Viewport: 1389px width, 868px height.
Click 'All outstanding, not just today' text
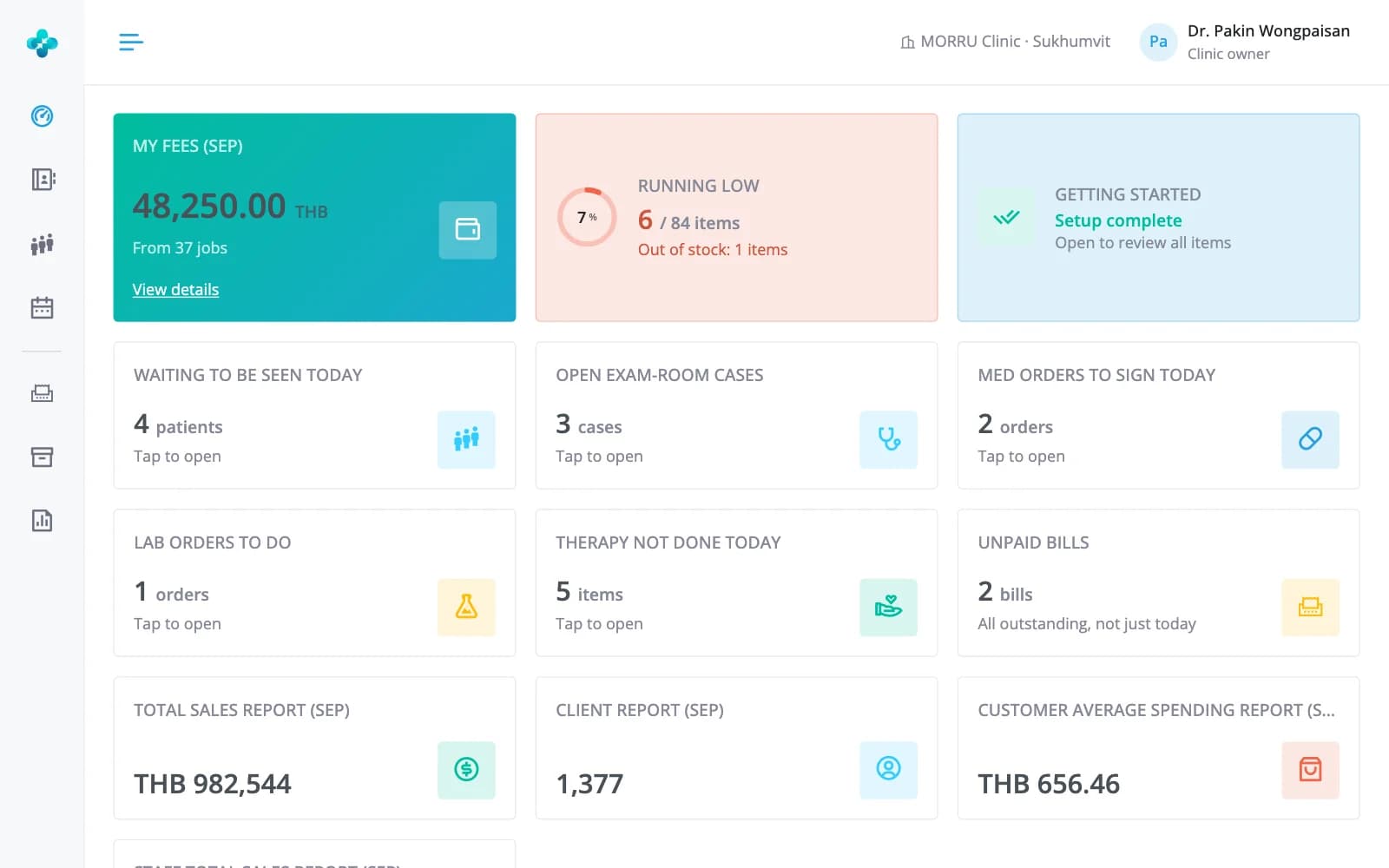click(1087, 624)
